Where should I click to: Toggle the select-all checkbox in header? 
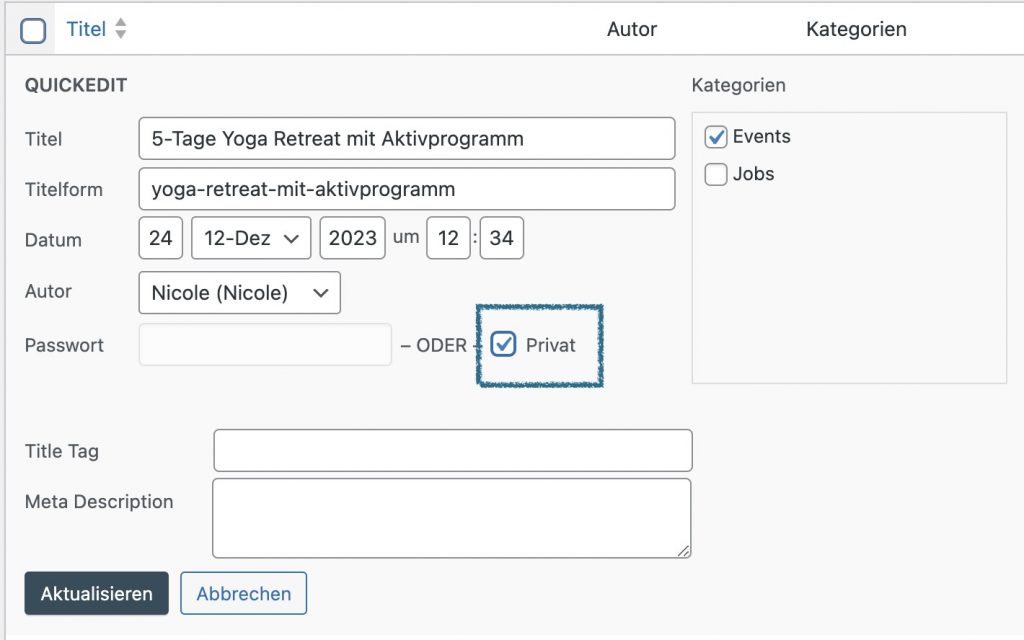click(33, 31)
